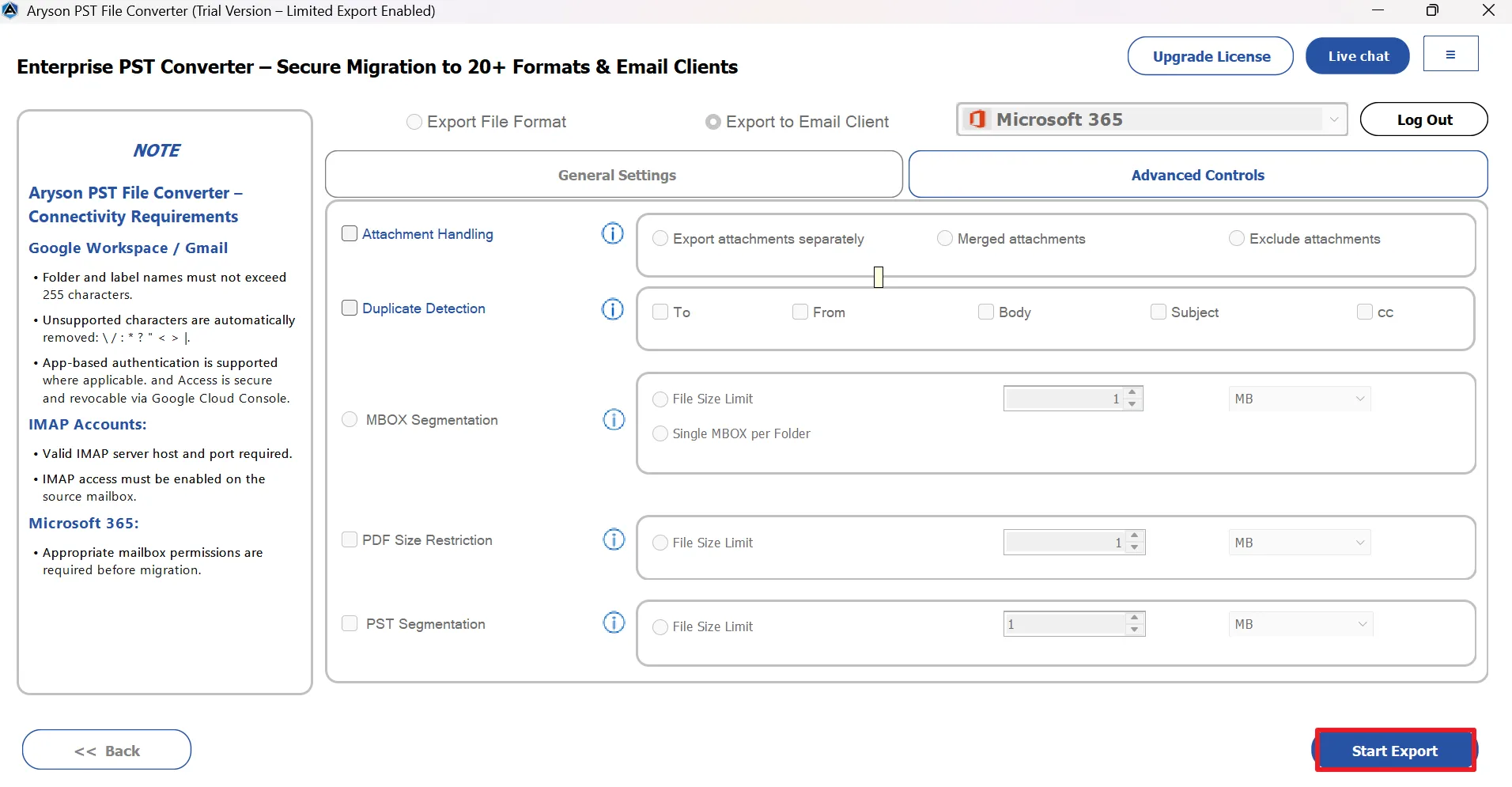Click the IMAP Accounts heading
The image size is (1512, 787).
(x=88, y=424)
